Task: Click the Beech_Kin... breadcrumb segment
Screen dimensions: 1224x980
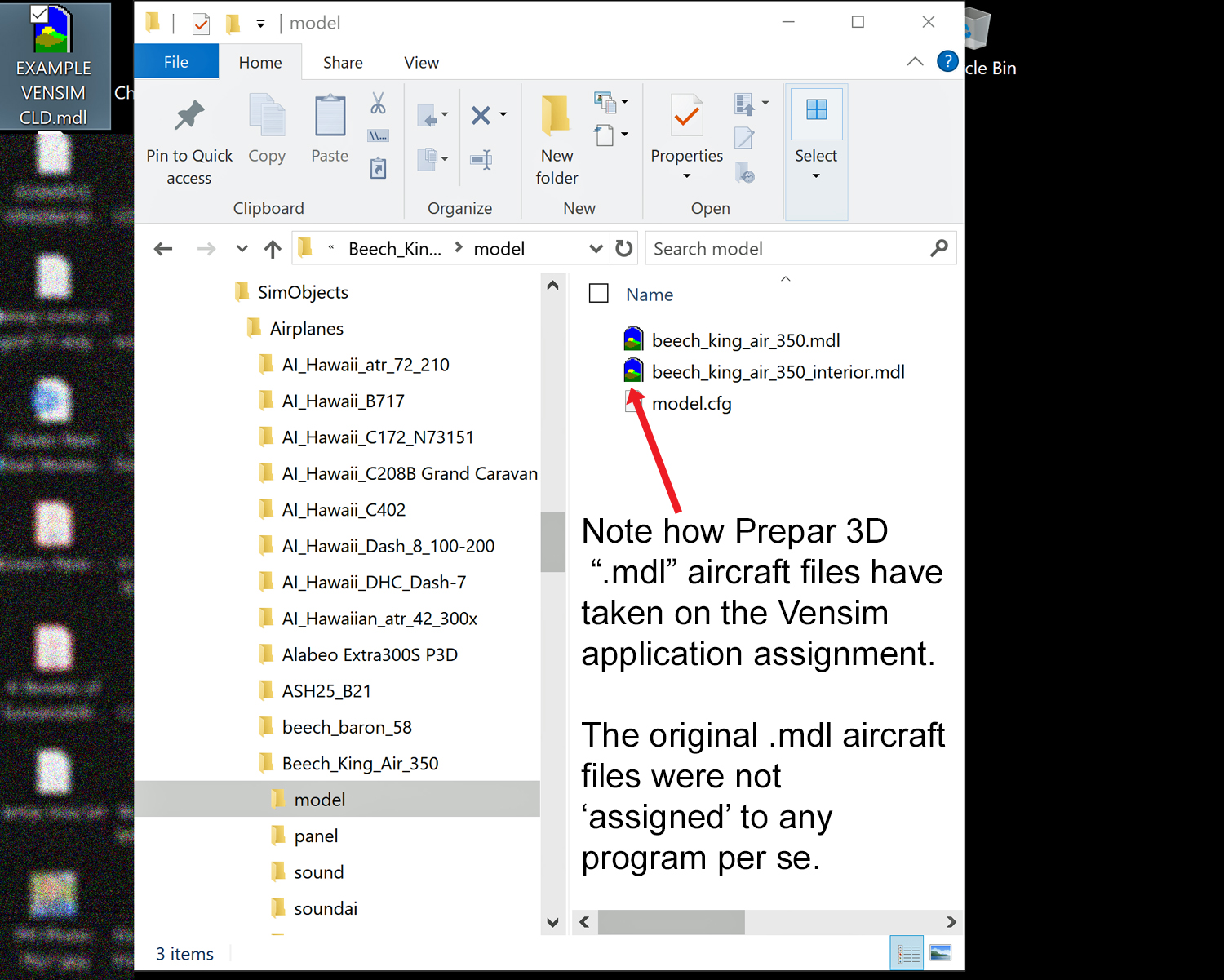Action: tap(395, 249)
